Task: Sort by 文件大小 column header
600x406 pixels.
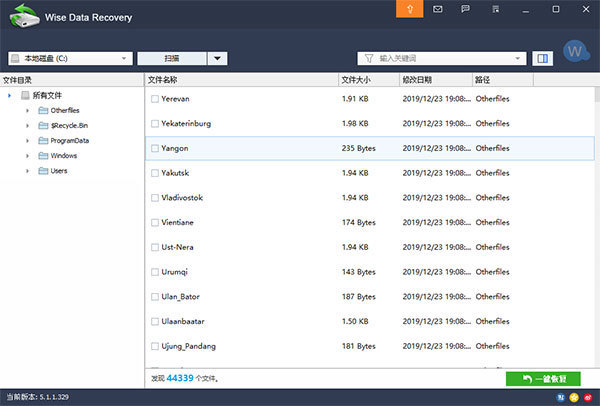Action: [x=369, y=80]
